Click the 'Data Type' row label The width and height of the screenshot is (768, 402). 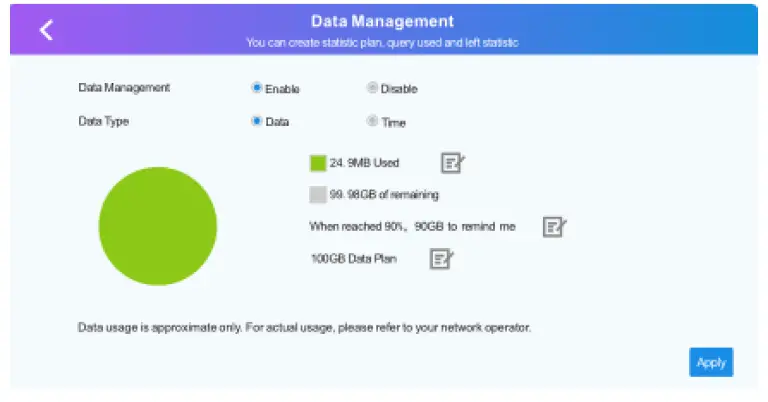104,121
